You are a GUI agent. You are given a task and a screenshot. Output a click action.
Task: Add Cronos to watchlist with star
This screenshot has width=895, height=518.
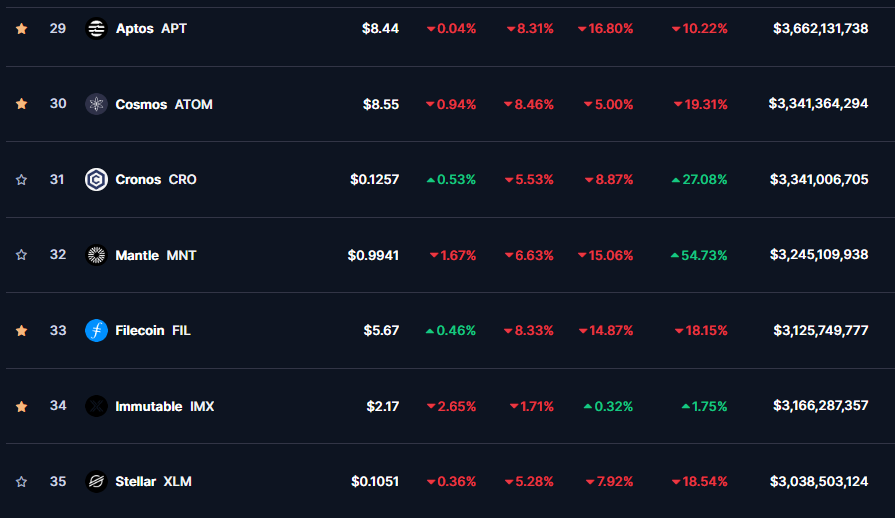(x=21, y=180)
